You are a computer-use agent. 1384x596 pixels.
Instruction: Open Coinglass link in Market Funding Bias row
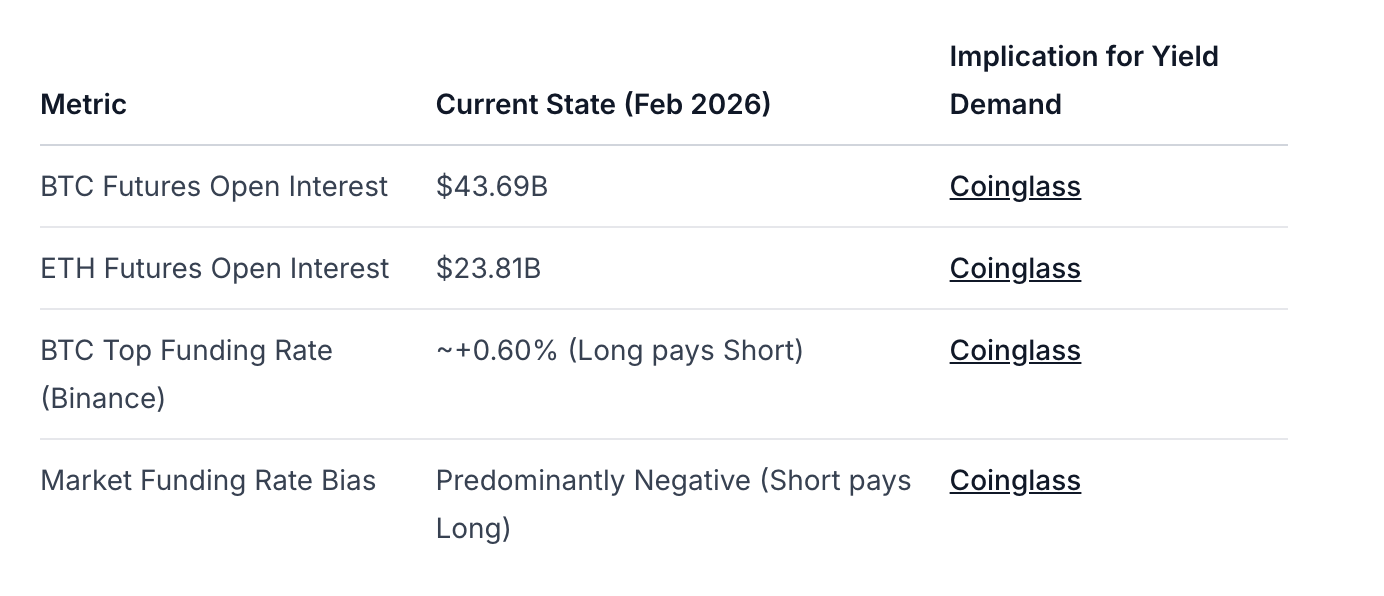(1014, 481)
